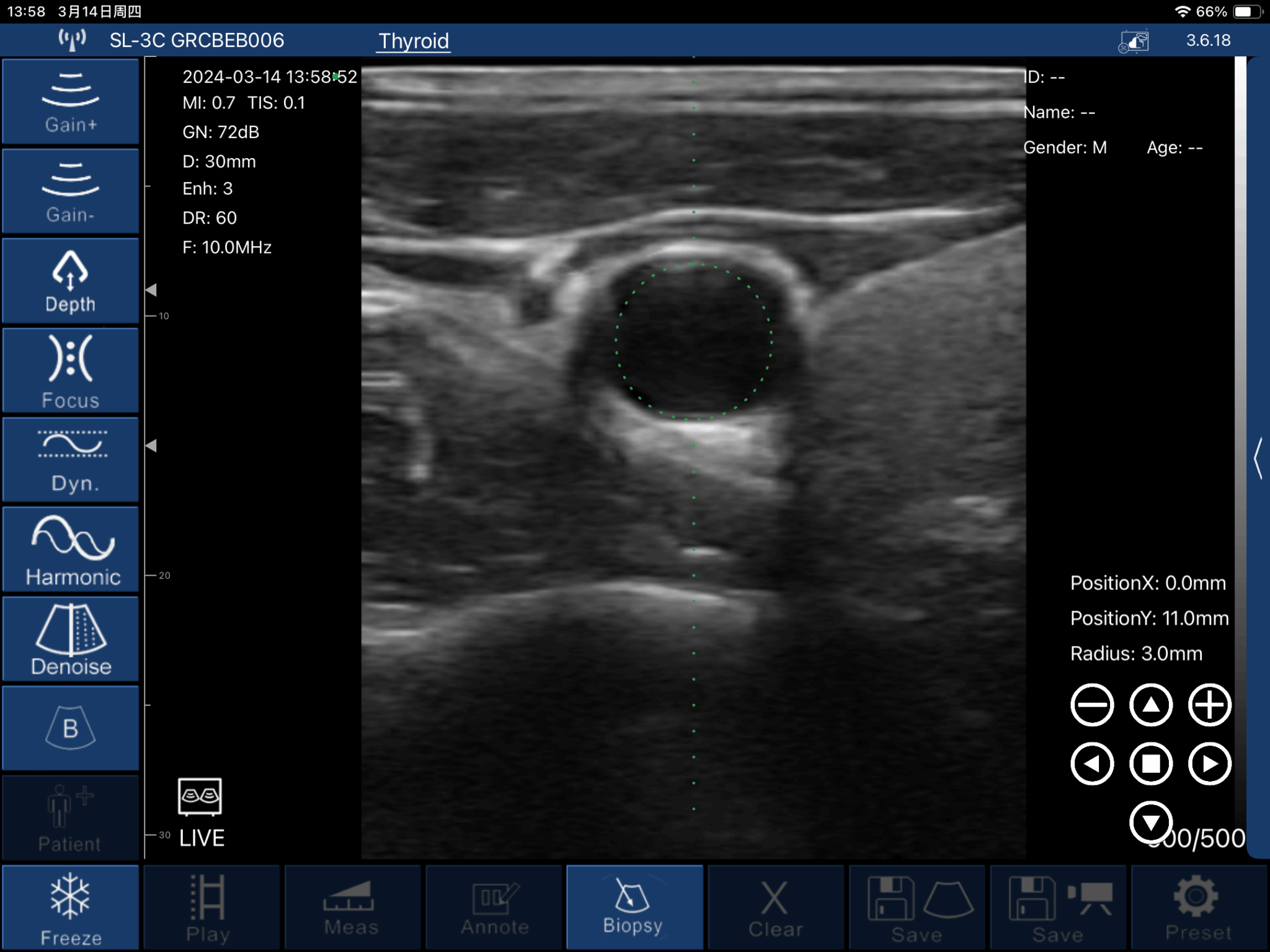Switch to B mode imaging
This screenshot has height=952, width=1270.
click(x=70, y=728)
